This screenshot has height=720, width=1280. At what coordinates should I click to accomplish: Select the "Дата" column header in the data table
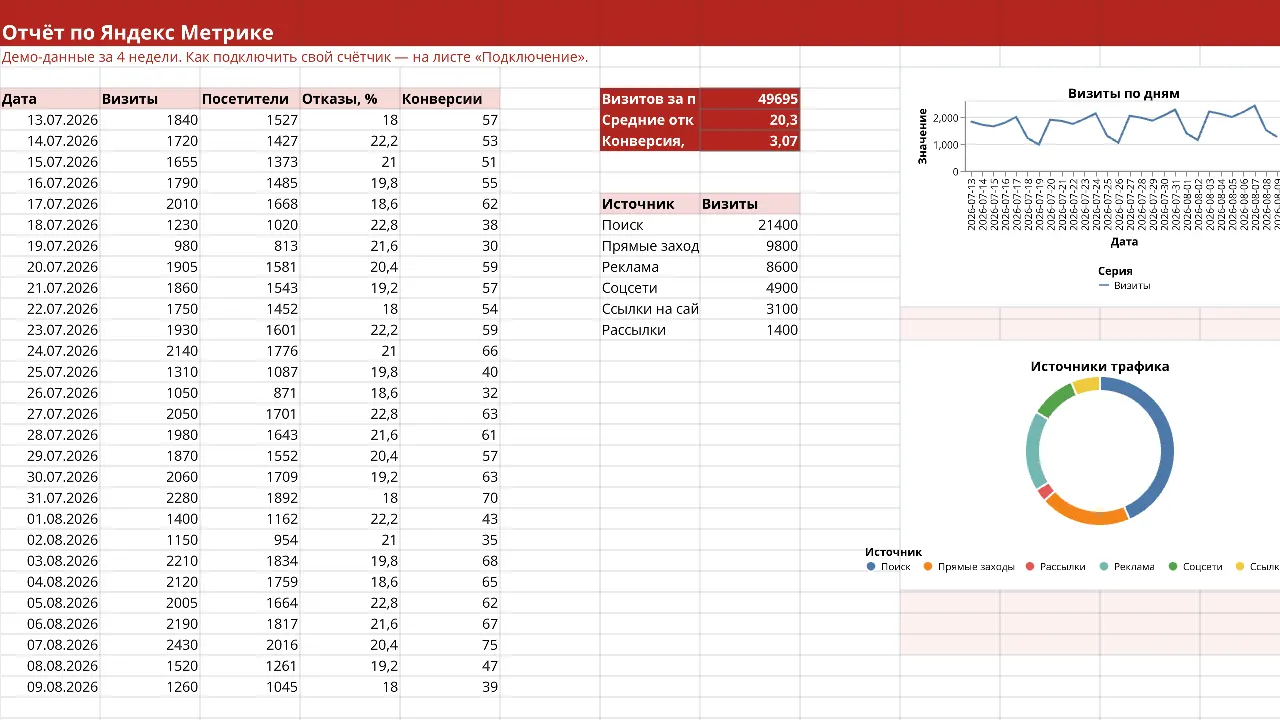(x=50, y=99)
